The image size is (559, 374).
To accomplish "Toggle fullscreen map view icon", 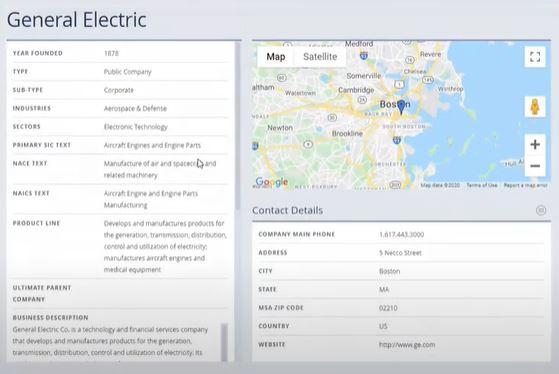I will (535, 57).
